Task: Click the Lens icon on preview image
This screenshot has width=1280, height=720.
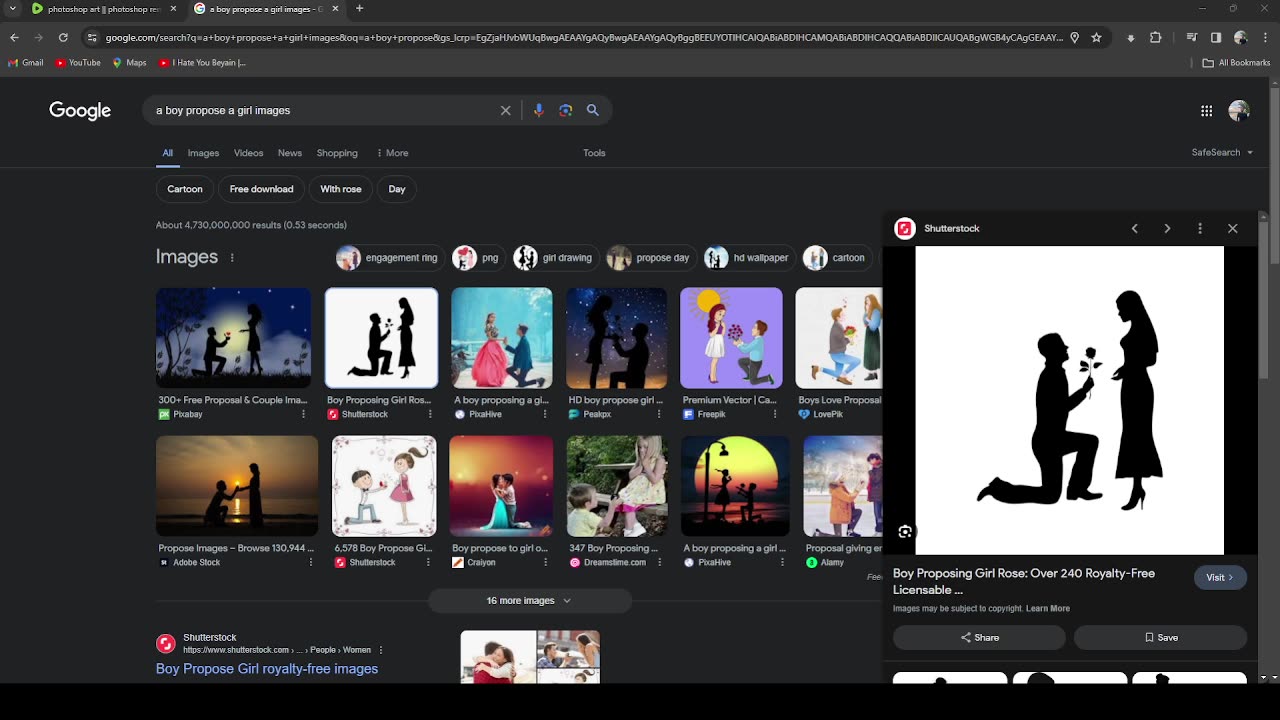Action: (905, 532)
